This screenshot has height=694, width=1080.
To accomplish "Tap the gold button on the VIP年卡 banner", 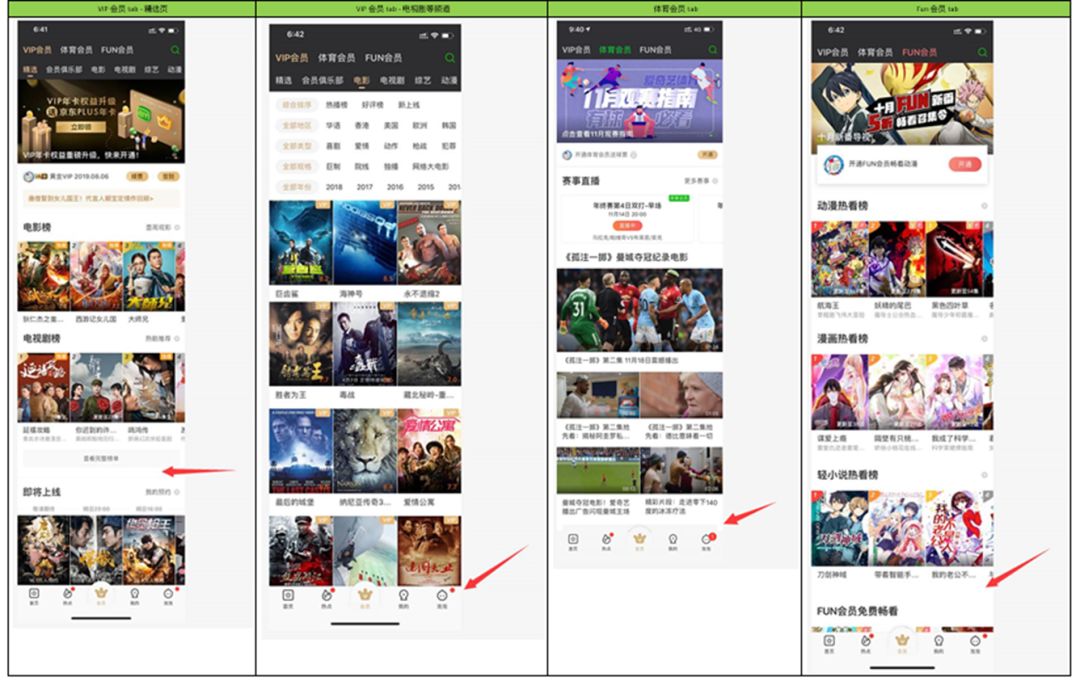I will click(81, 127).
